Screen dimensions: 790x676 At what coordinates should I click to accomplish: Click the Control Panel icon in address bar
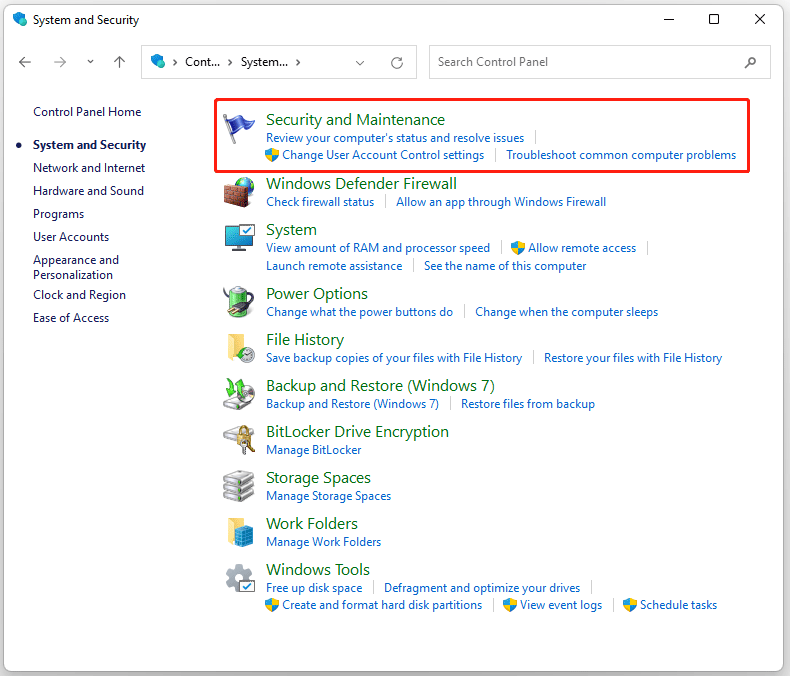click(158, 61)
